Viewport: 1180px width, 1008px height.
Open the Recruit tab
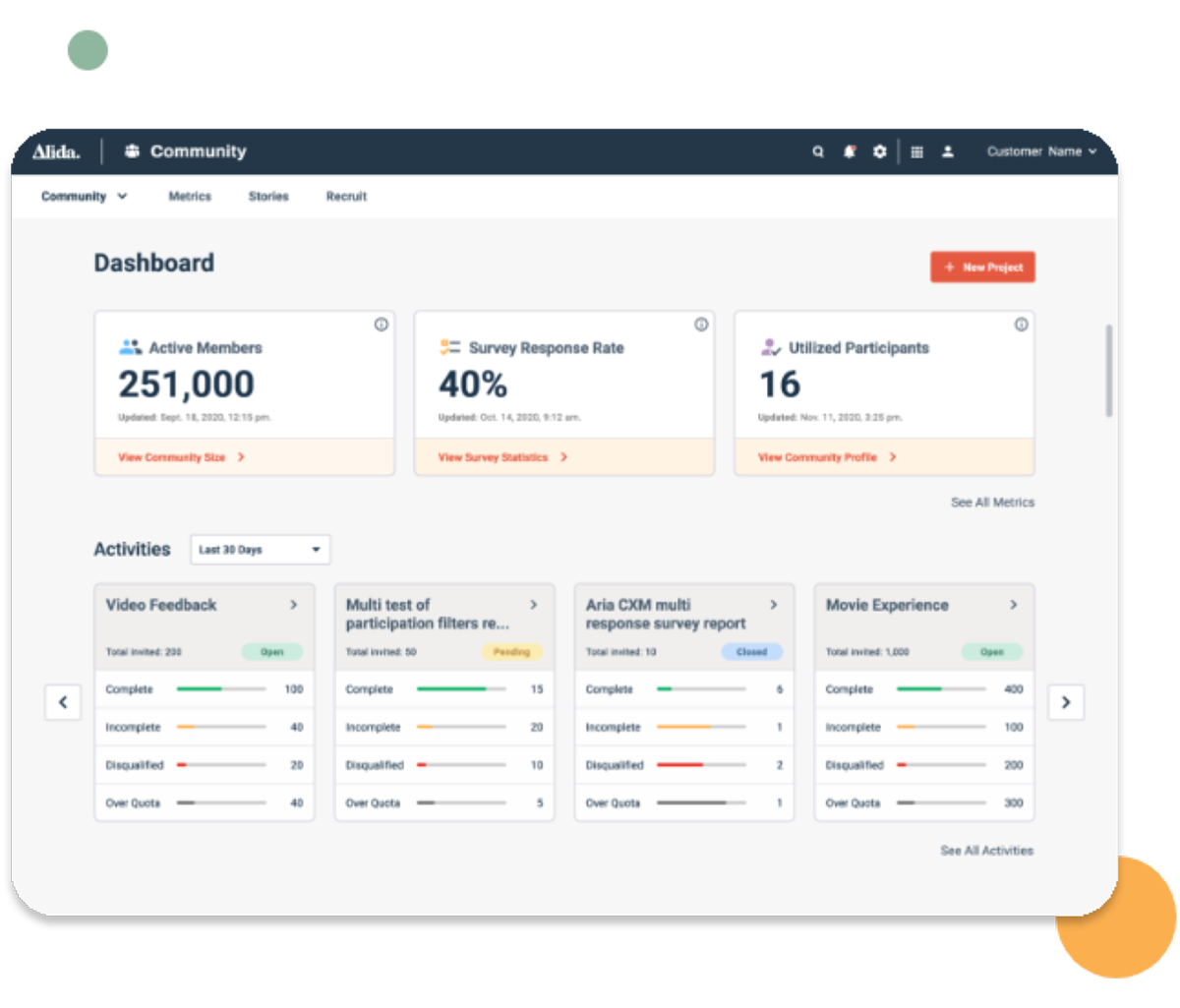346,197
